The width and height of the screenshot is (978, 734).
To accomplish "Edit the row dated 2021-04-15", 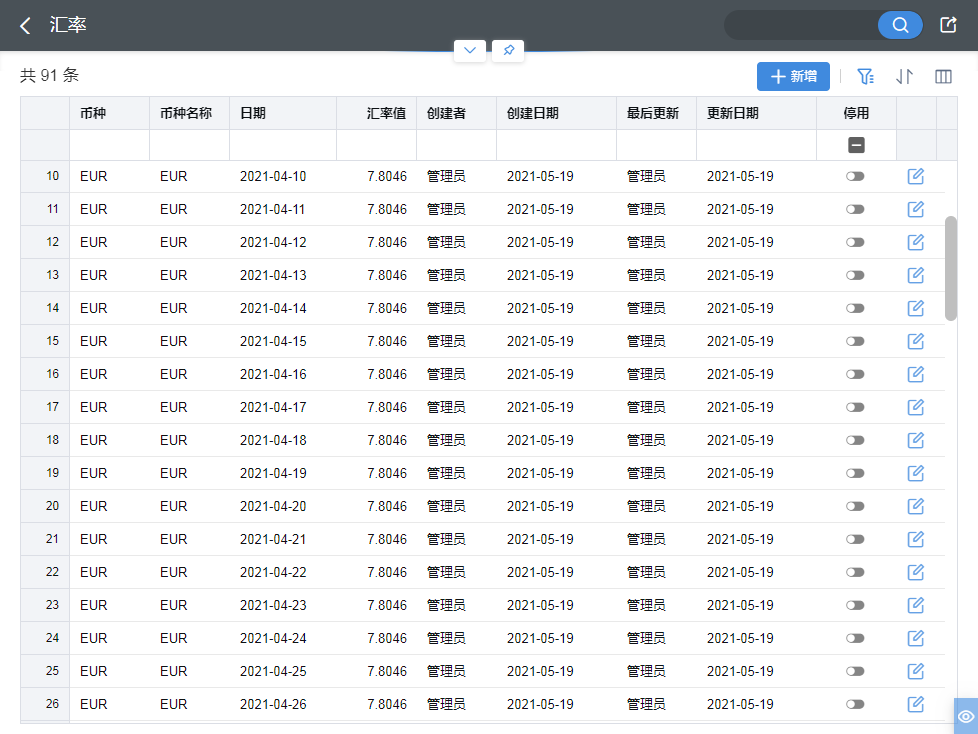I will (916, 341).
